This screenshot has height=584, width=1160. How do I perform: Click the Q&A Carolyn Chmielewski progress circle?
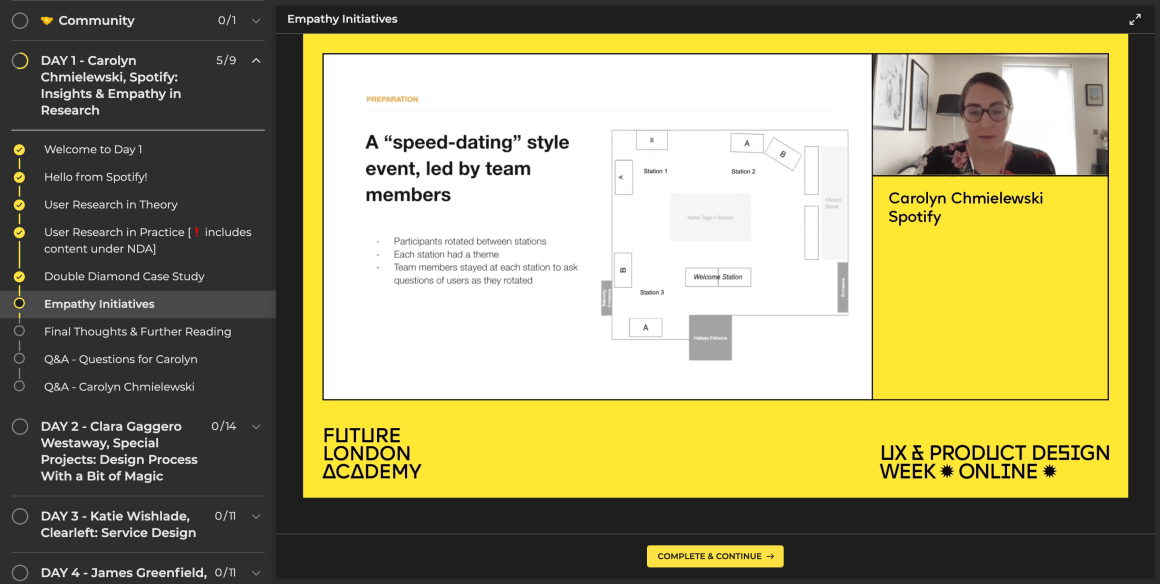click(19, 386)
